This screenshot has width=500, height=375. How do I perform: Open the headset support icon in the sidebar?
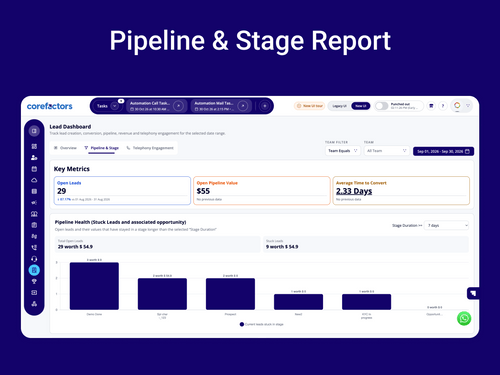coord(34,259)
